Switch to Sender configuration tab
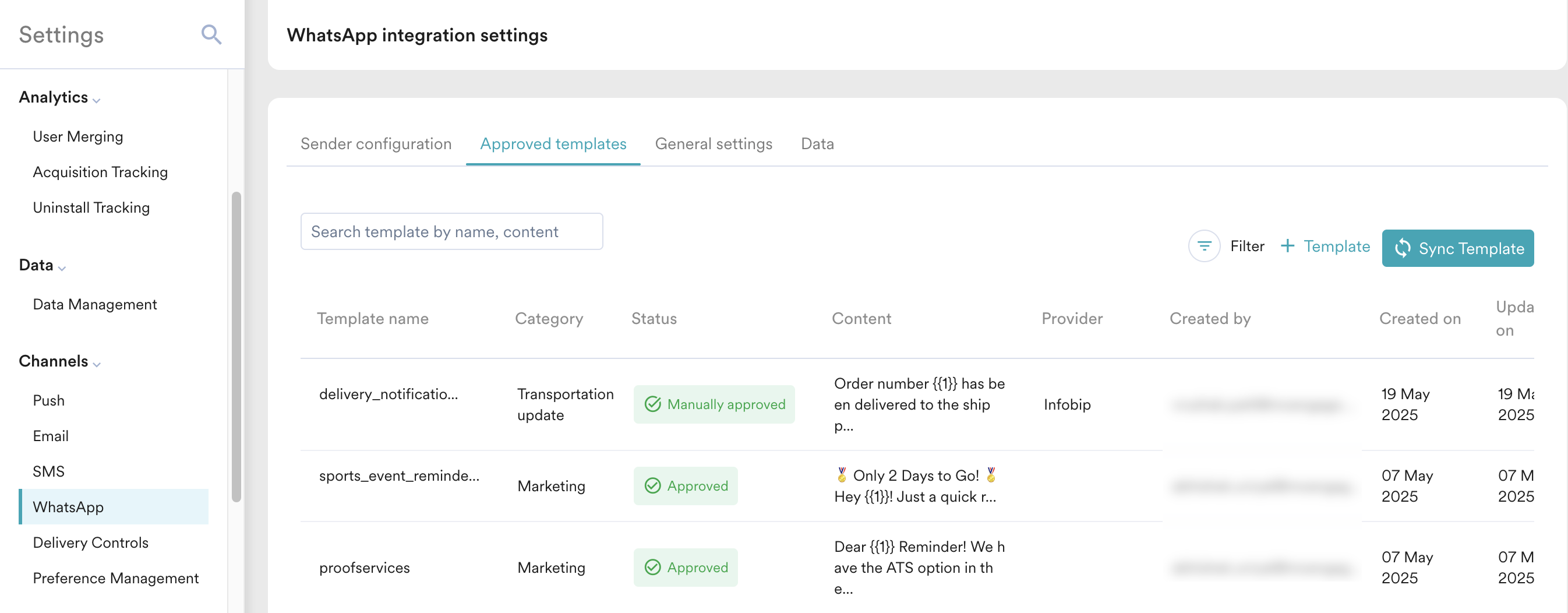This screenshot has width=1568, height=613. (376, 144)
